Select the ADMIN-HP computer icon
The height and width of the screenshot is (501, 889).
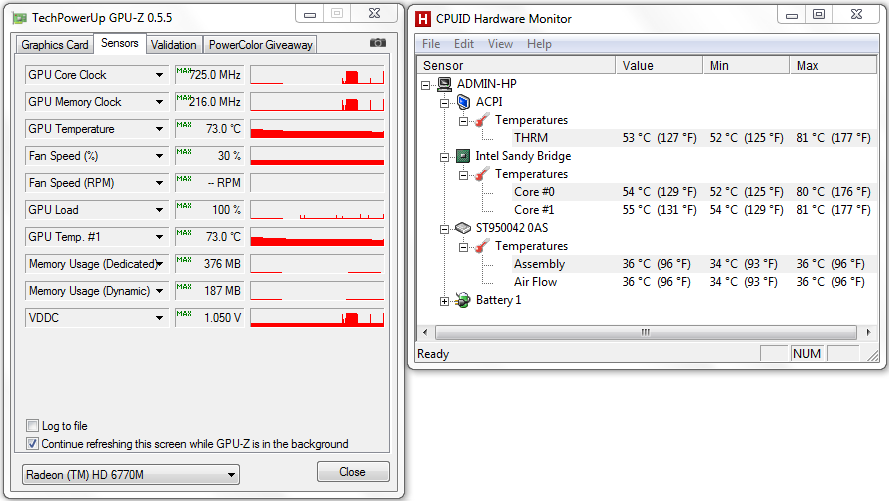445,84
